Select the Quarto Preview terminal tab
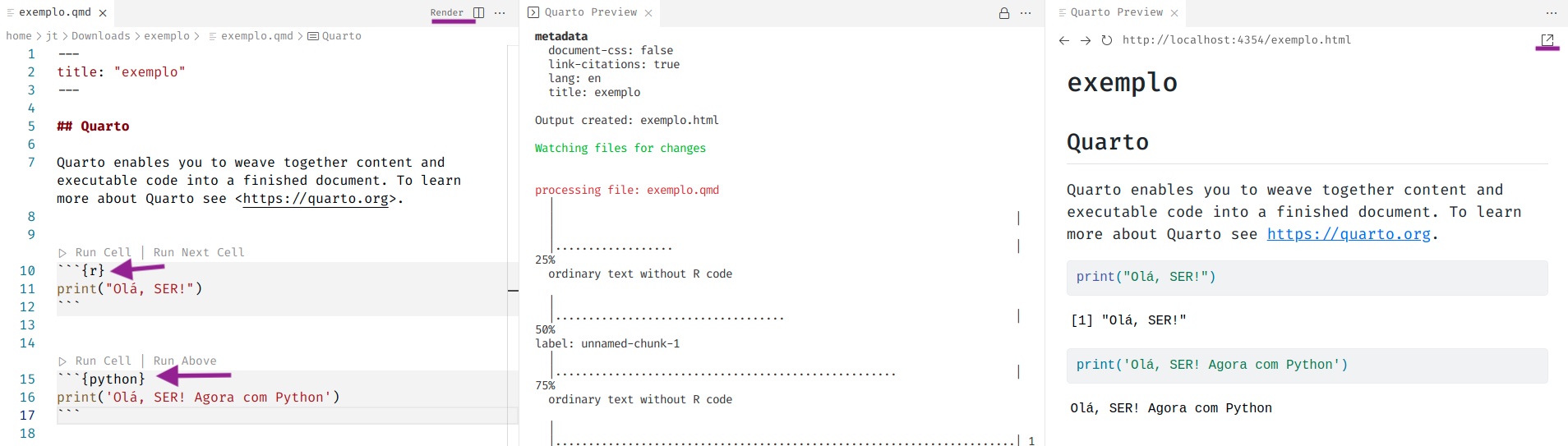The width and height of the screenshot is (1568, 446). (590, 12)
